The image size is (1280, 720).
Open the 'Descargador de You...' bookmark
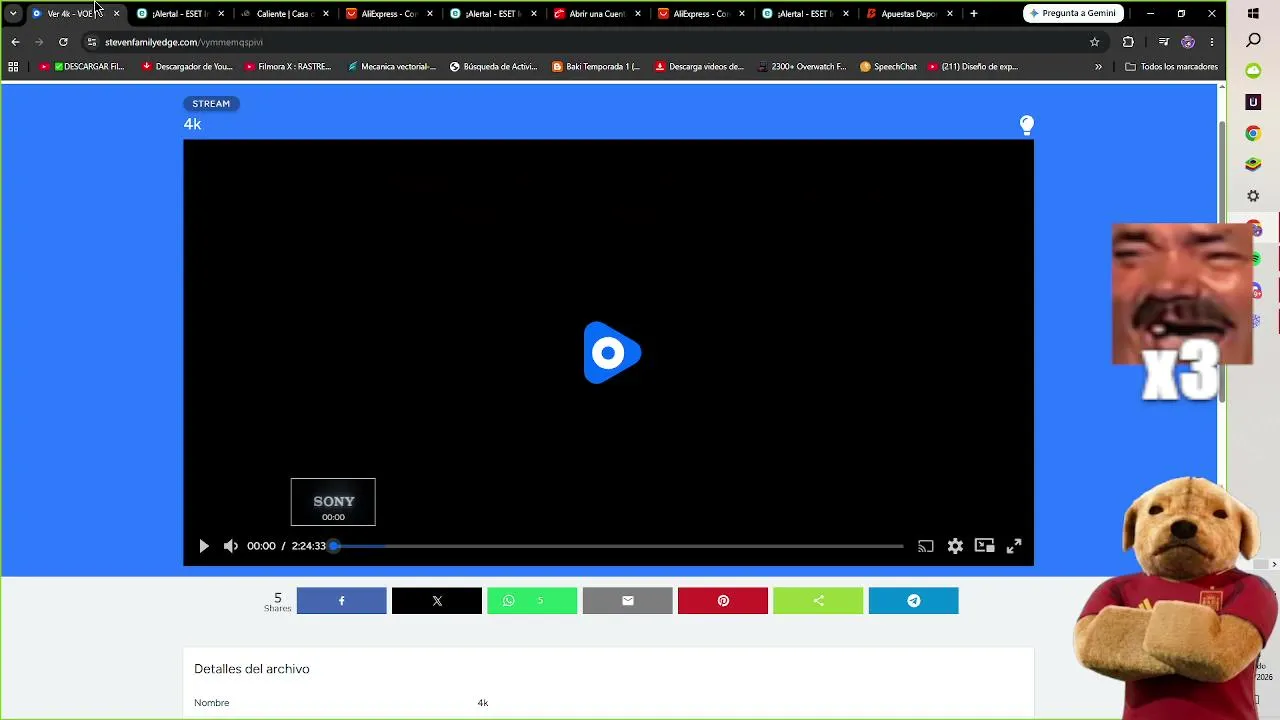pyautogui.click(x=187, y=67)
